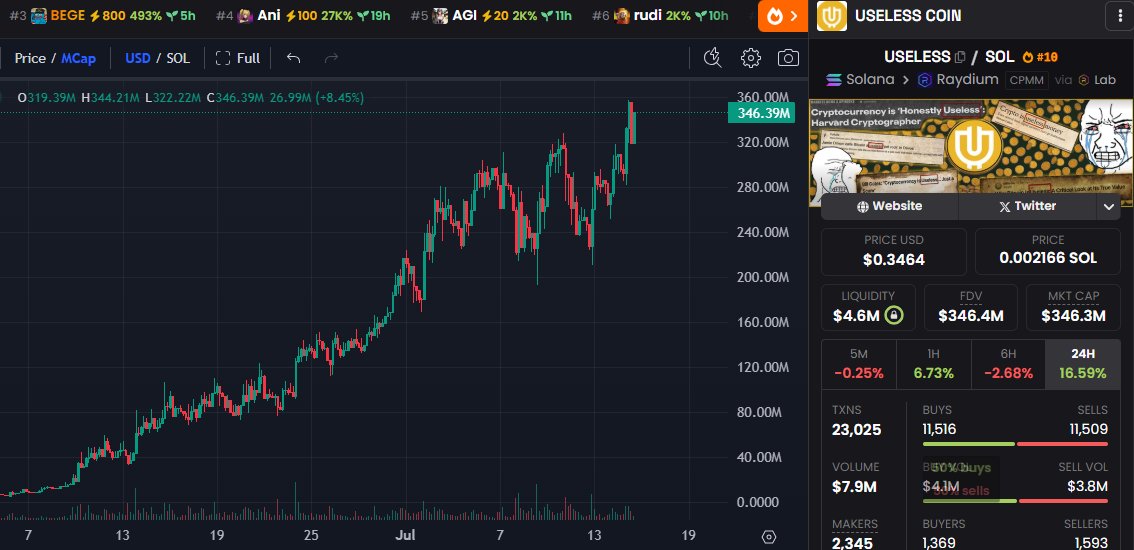The image size is (1134, 550).
Task: Open the three-dot menu beside USELESS COIN
Action: tap(1120, 16)
